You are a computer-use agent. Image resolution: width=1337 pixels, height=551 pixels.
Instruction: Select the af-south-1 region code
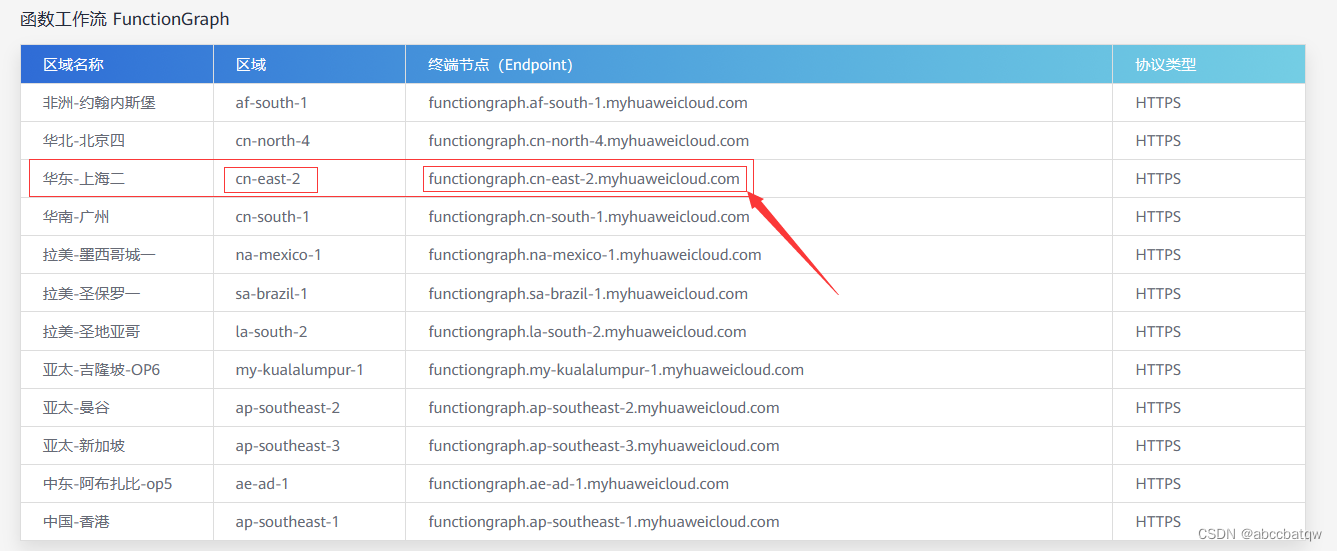point(272,103)
